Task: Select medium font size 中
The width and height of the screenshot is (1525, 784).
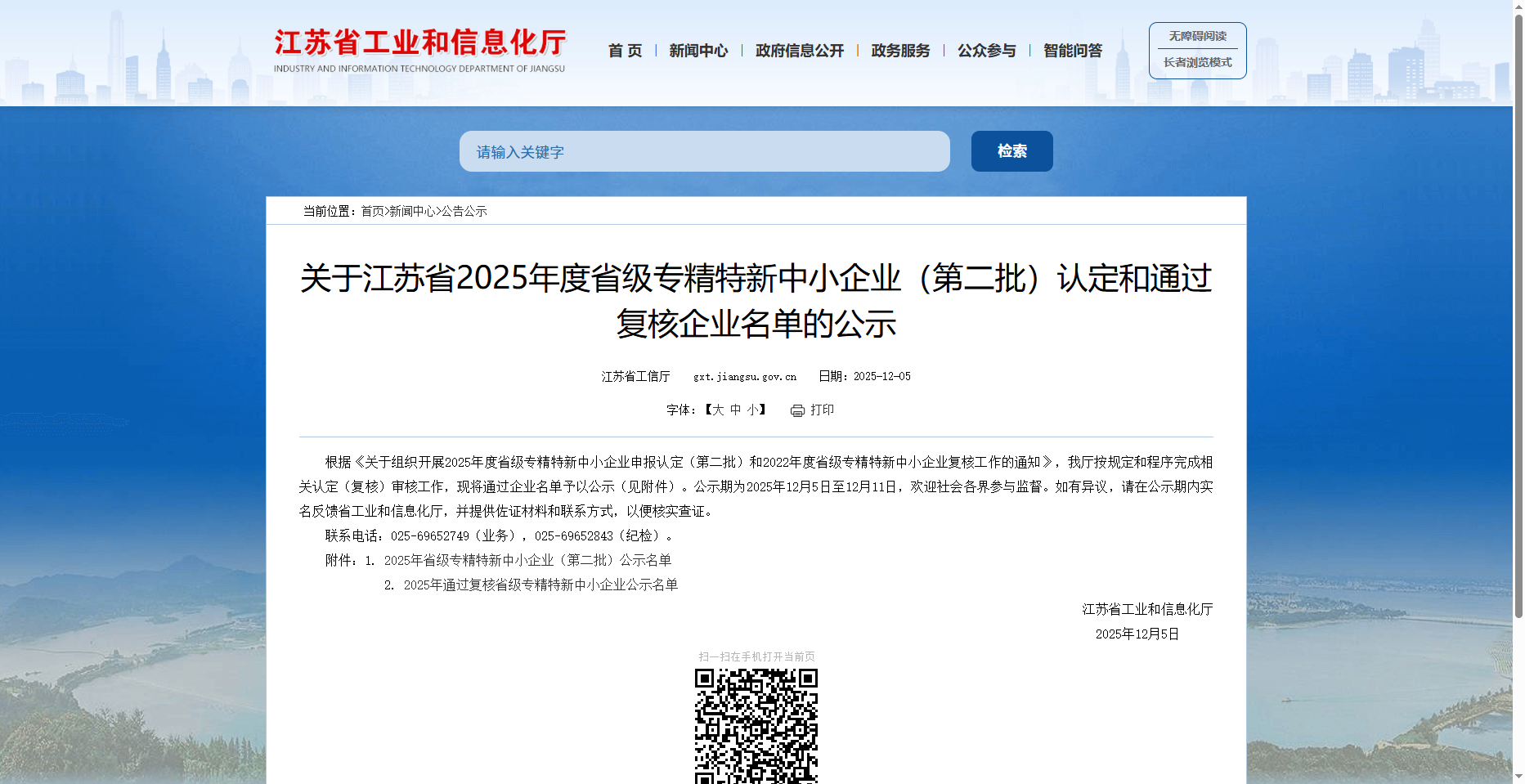Action: click(736, 410)
